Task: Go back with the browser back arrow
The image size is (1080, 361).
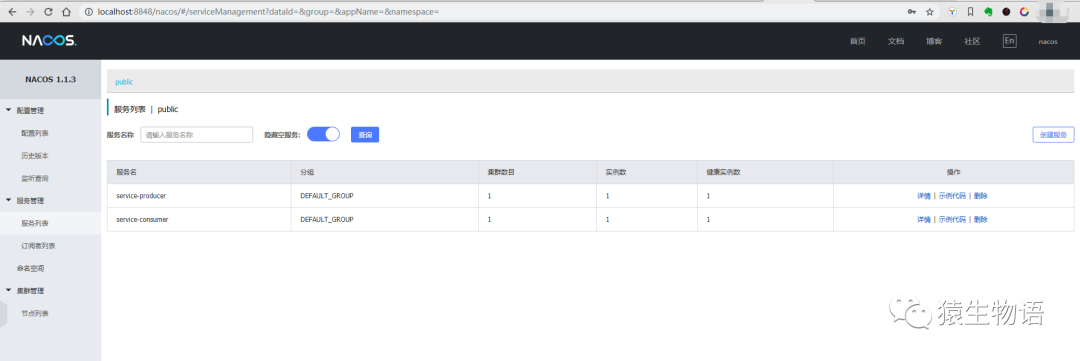Action: [12, 12]
